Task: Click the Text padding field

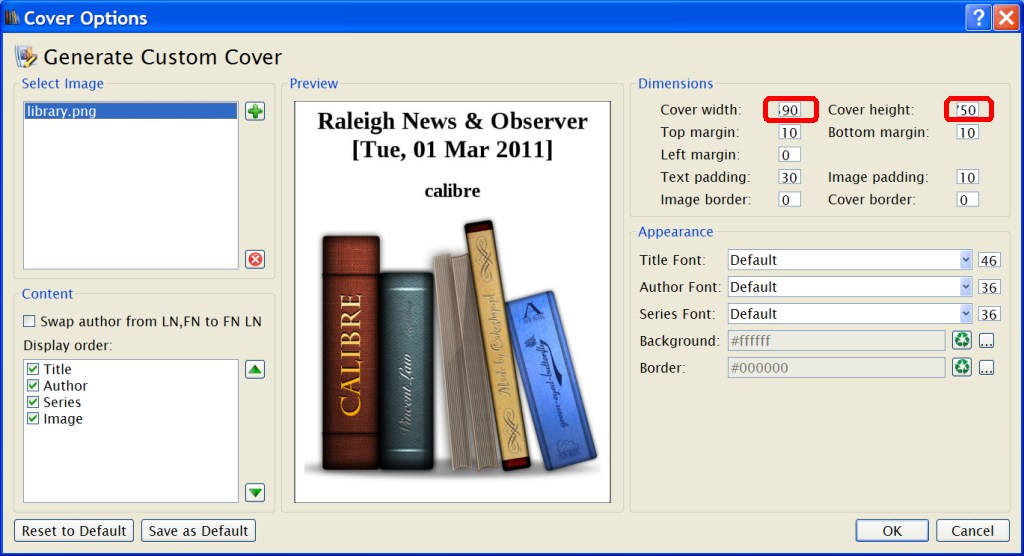Action: point(790,177)
